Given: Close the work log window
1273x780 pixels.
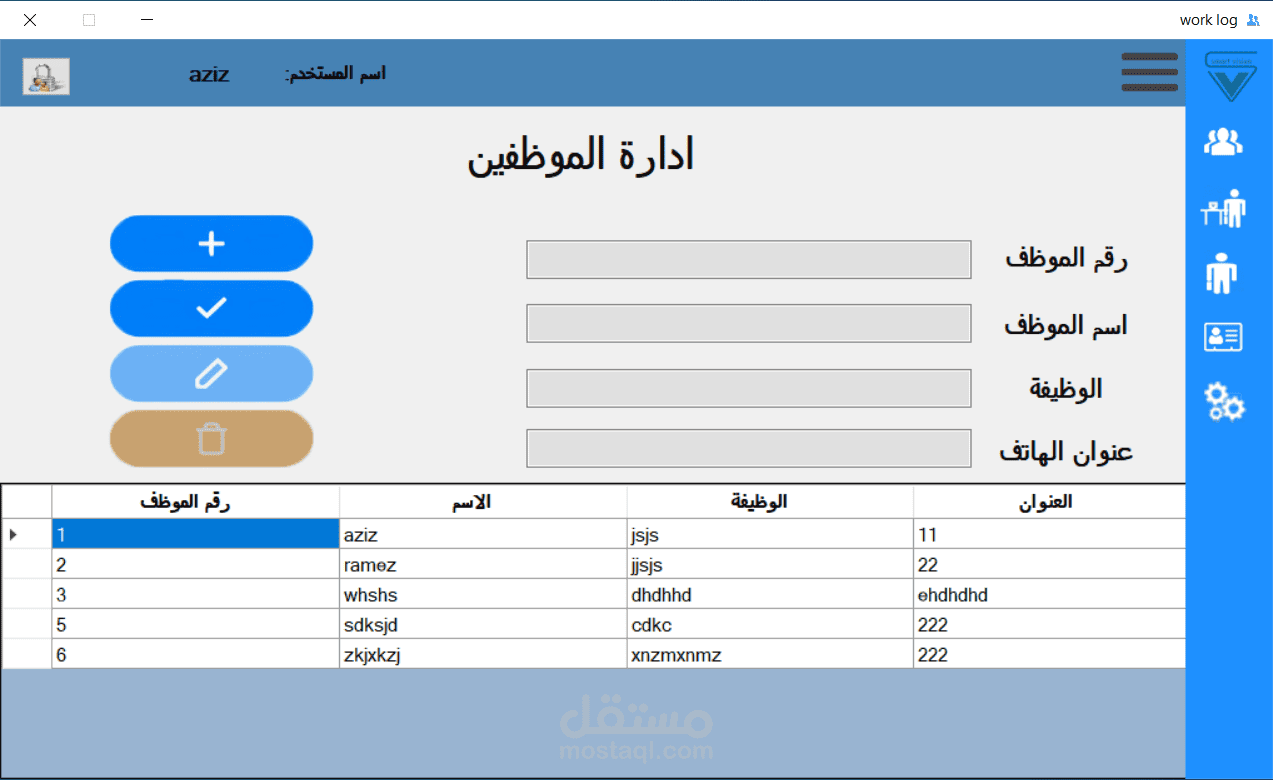Looking at the screenshot, I should (30, 19).
